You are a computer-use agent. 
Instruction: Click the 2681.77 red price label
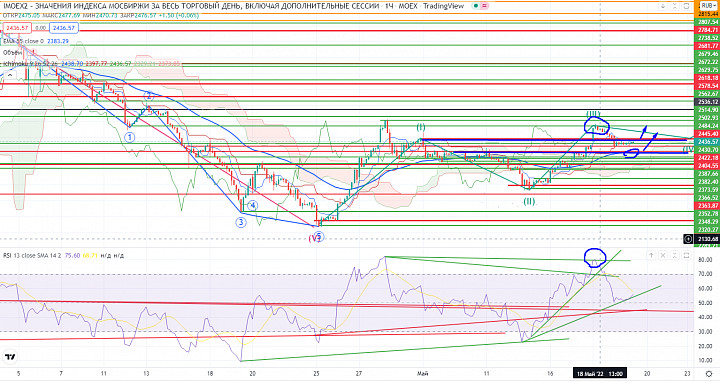[708, 46]
